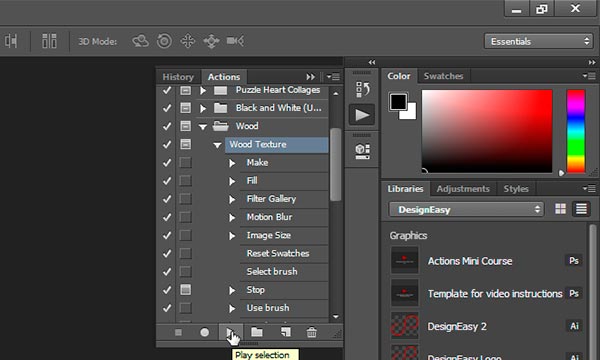Expand the Filter Gallery step details
The height and width of the screenshot is (360, 600).
coord(232,199)
